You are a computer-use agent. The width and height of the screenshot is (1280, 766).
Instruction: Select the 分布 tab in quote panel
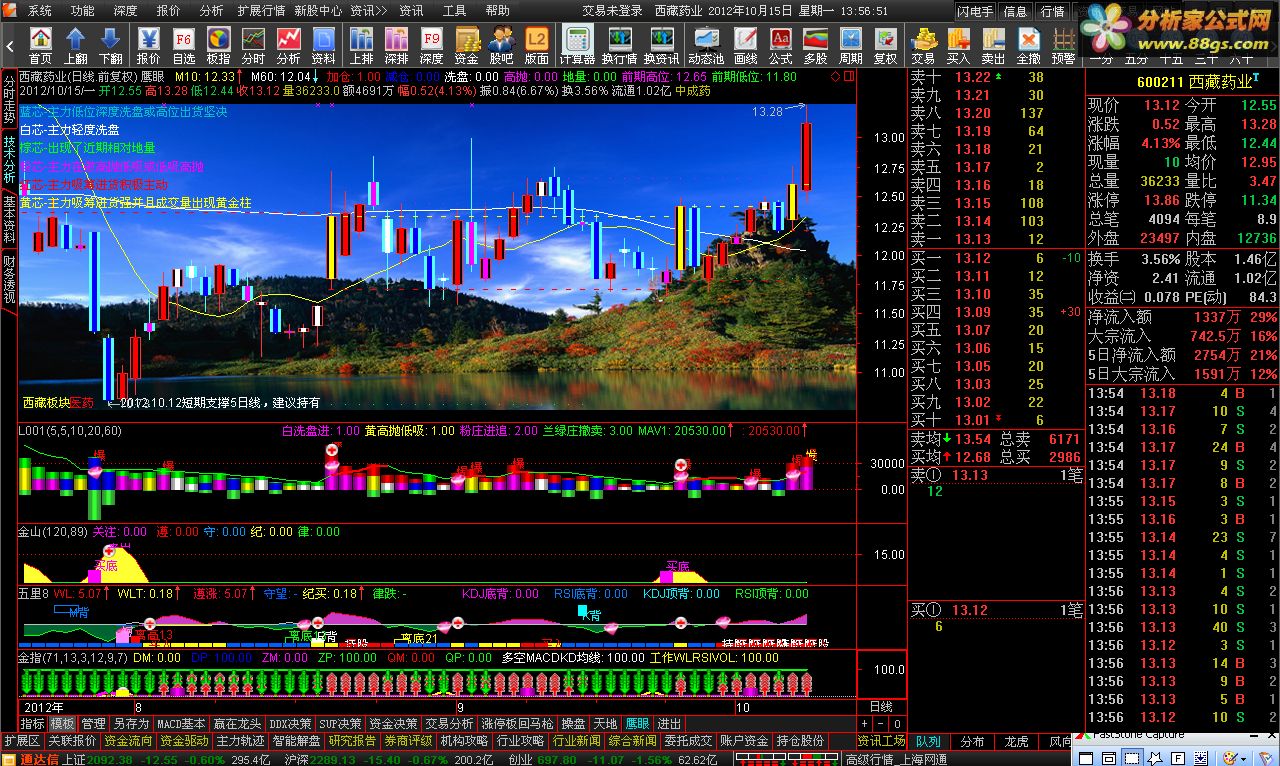(972, 741)
